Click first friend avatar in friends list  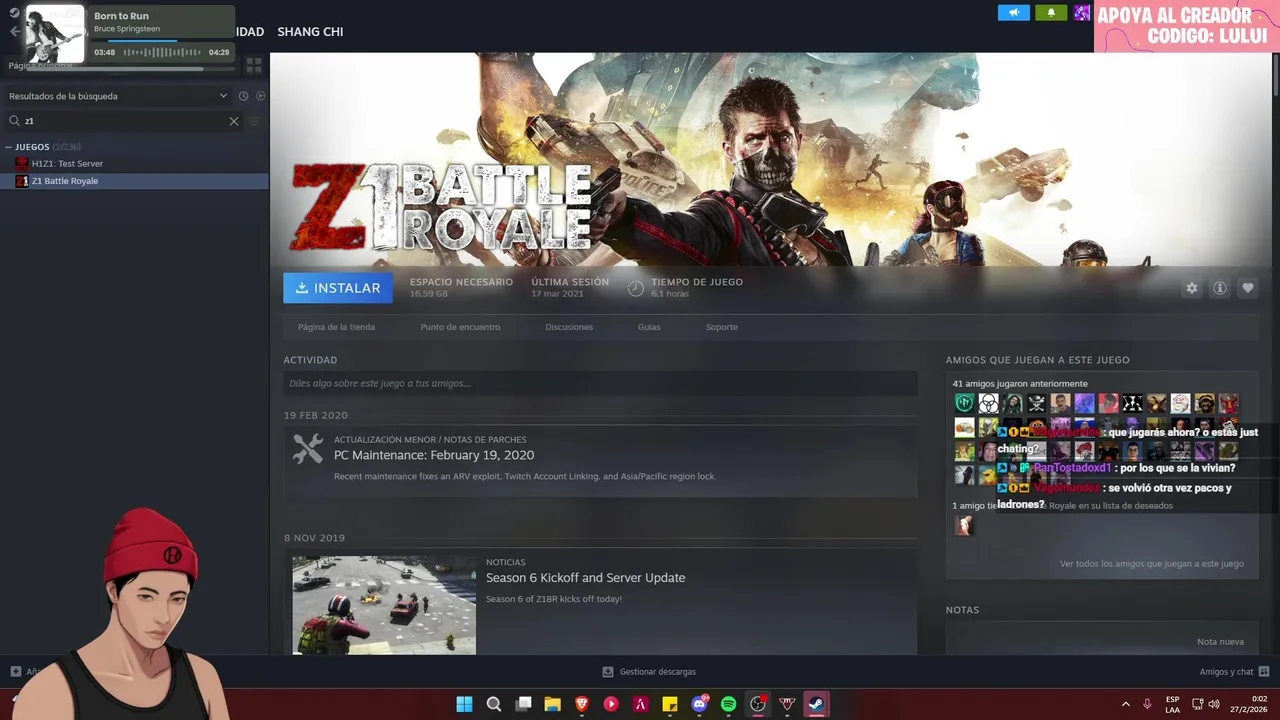click(964, 403)
